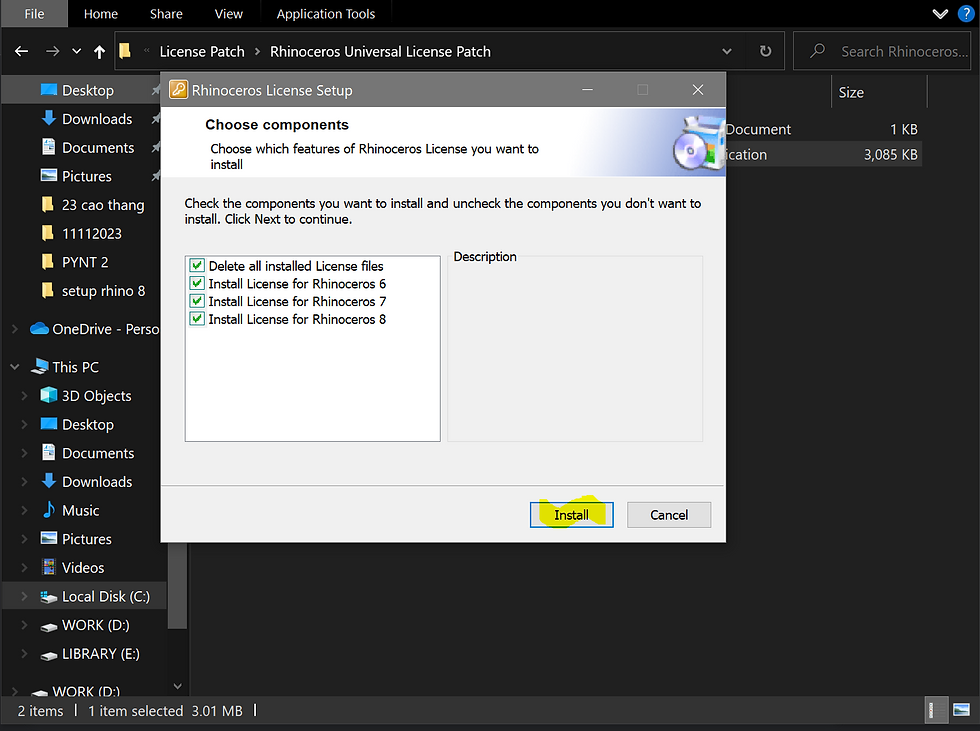The image size is (980, 731).
Task: Select the 3,085 KB application file
Action: pyautogui.click(x=824, y=154)
